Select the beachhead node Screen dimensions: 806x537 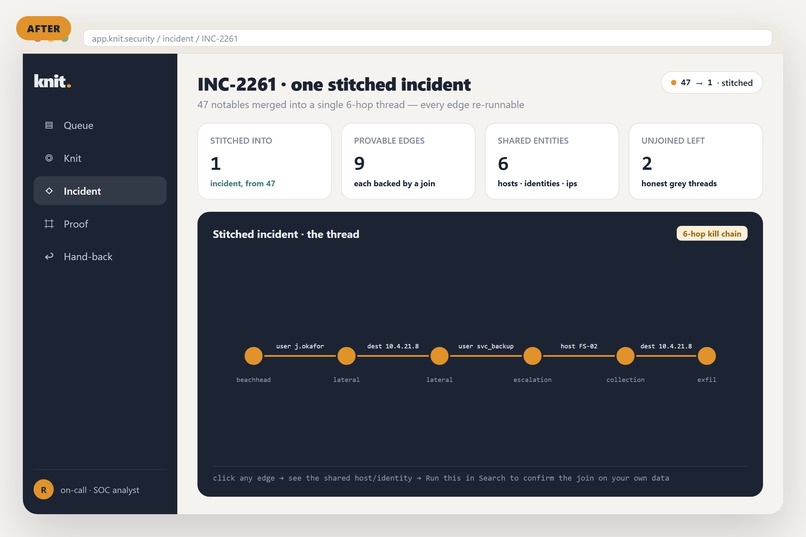(253, 356)
